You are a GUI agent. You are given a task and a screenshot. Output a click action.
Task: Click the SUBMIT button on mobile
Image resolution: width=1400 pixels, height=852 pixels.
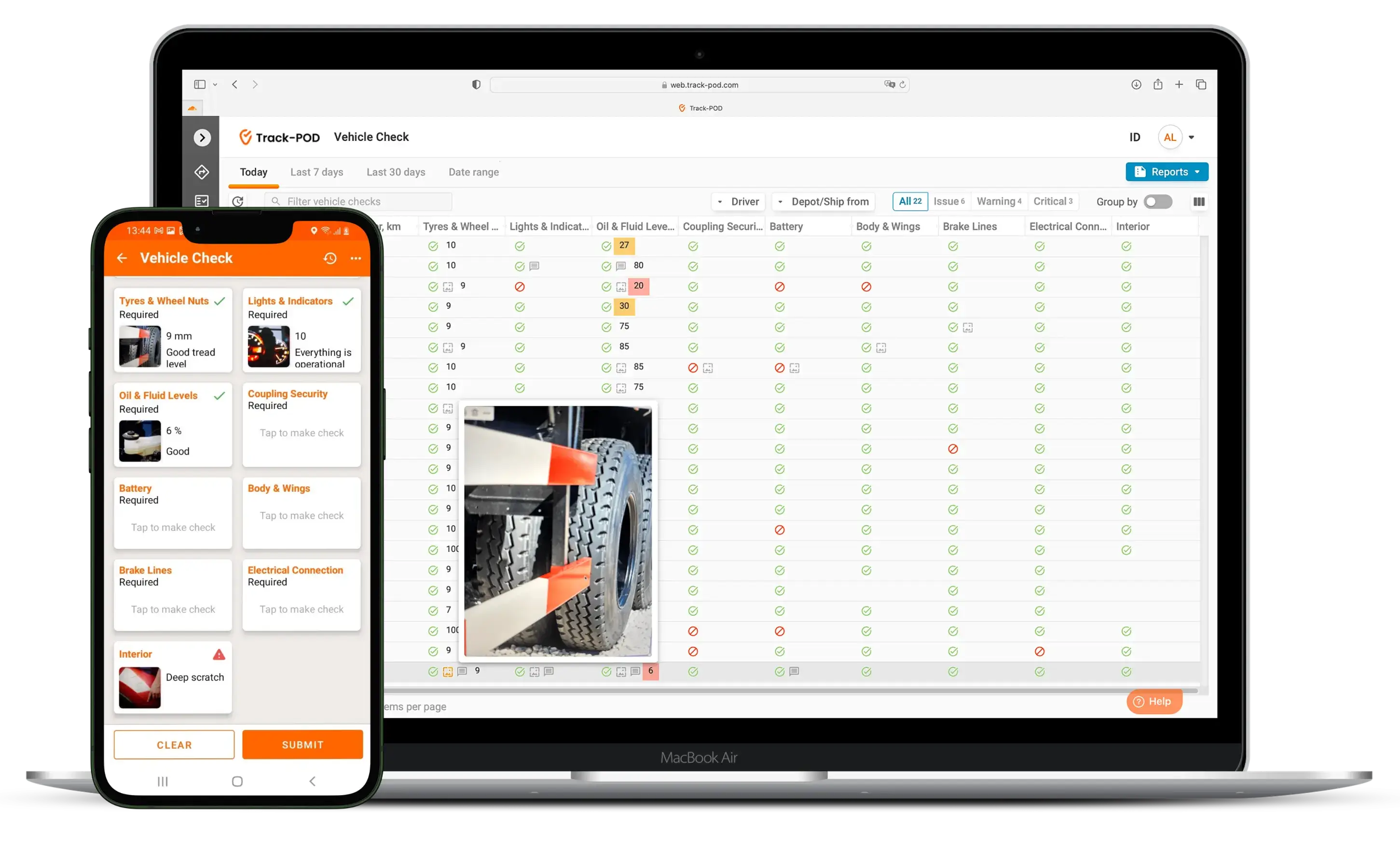[302, 744]
